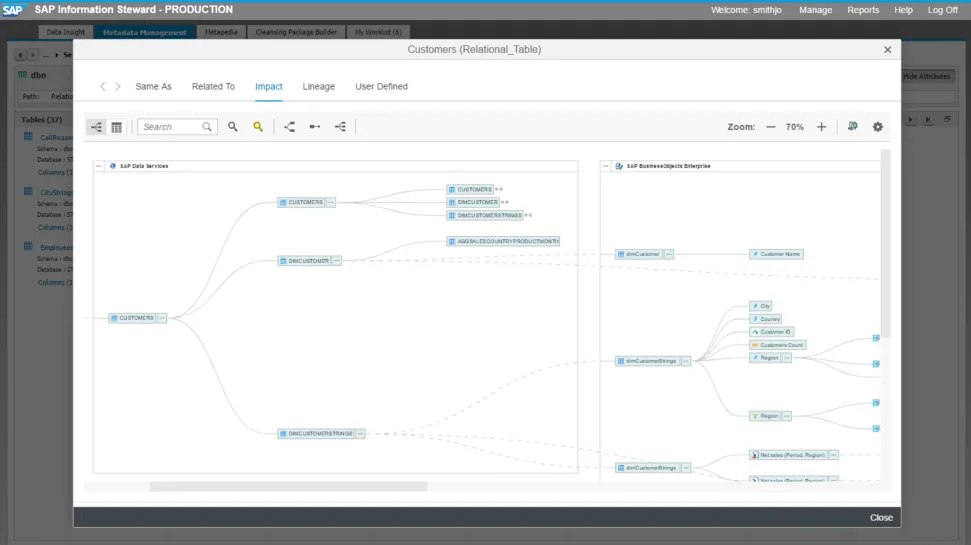The width and height of the screenshot is (971, 545).
Task: Click the yellow highlight search icon
Action: pyautogui.click(x=258, y=127)
